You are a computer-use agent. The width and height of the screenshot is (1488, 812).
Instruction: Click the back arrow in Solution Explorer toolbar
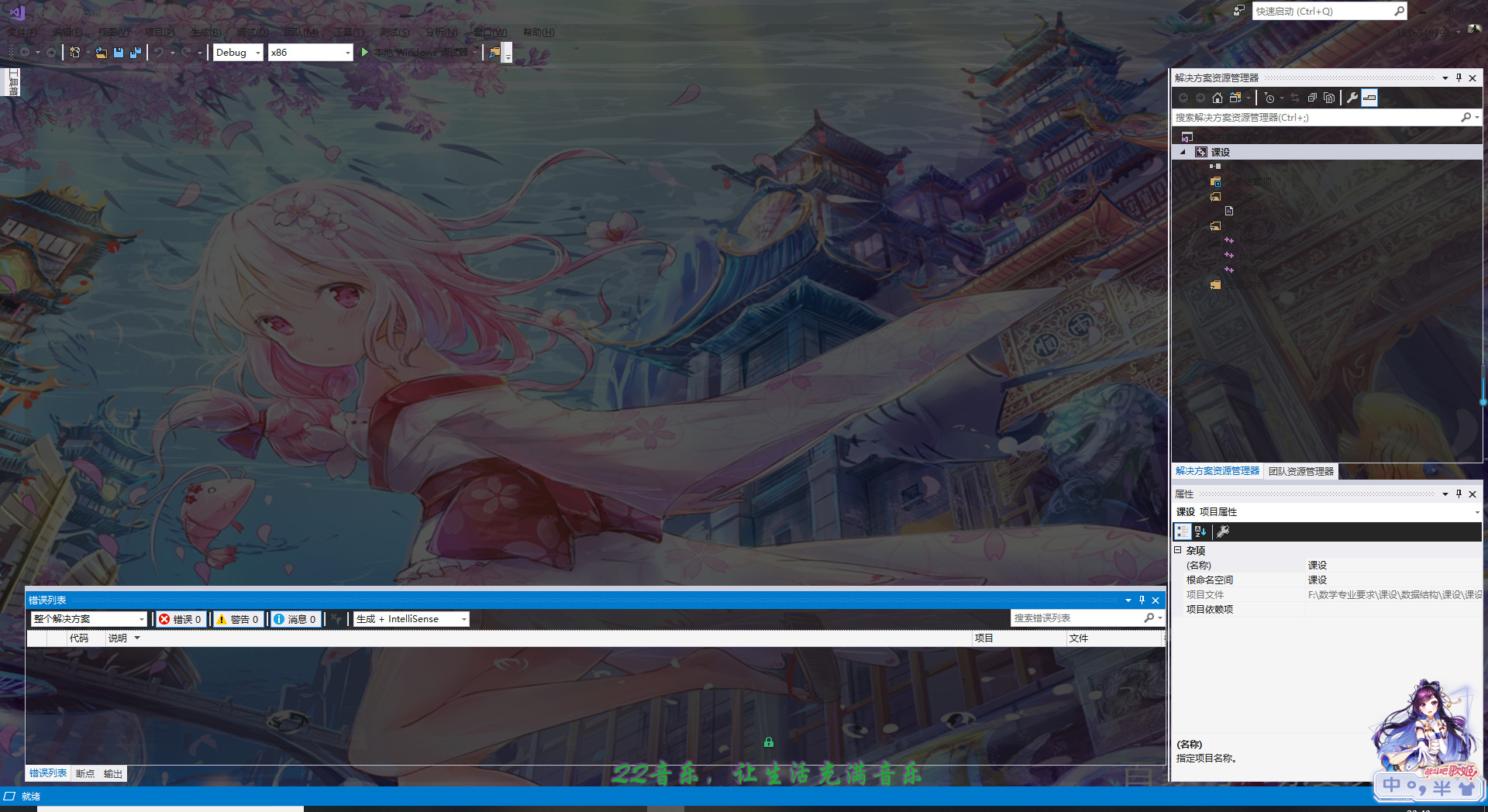click(1183, 98)
